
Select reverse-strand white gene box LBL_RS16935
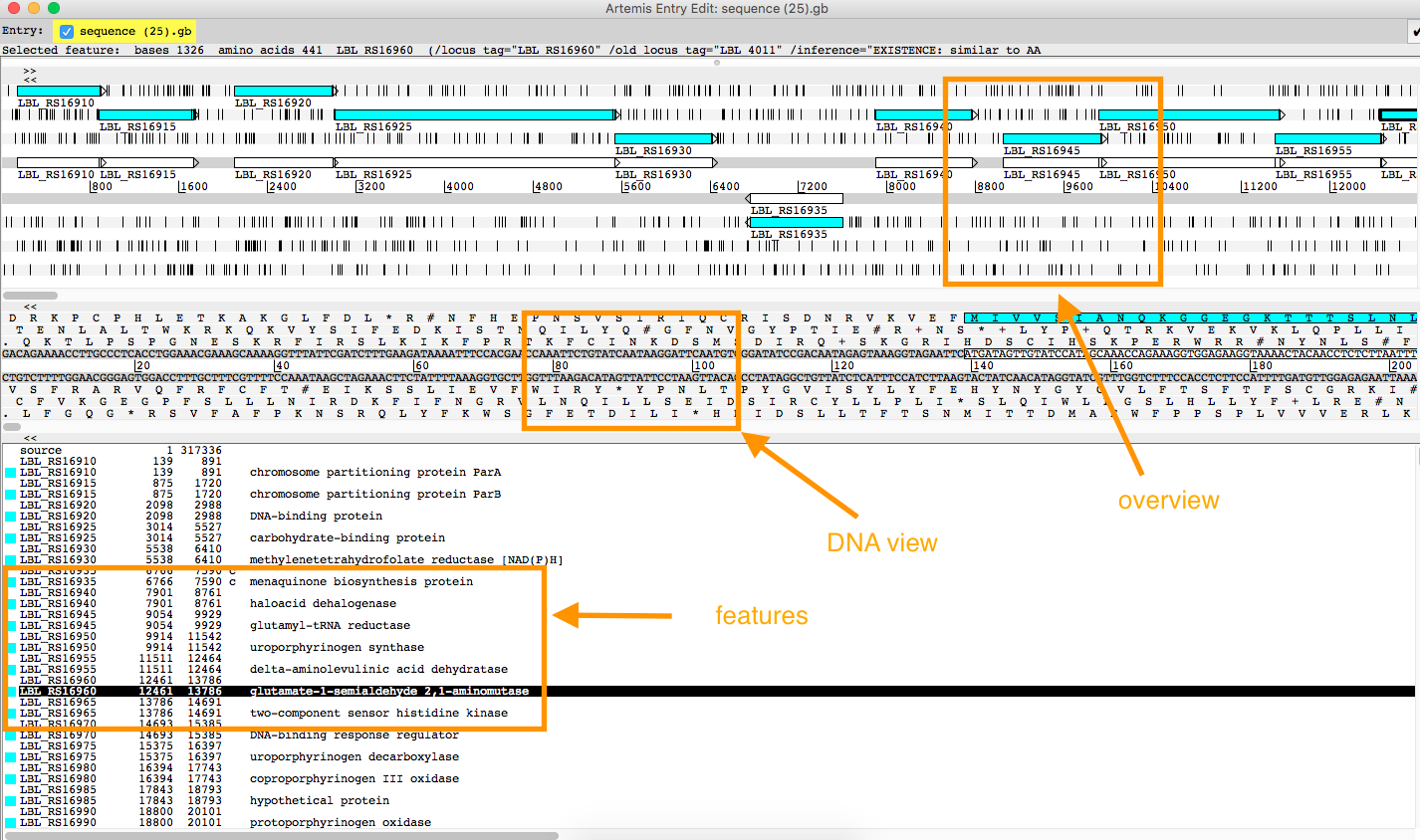pos(796,198)
